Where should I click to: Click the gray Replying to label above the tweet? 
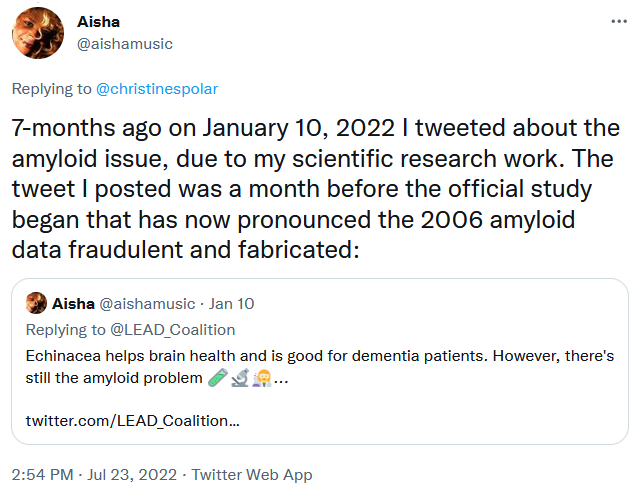tap(52, 89)
